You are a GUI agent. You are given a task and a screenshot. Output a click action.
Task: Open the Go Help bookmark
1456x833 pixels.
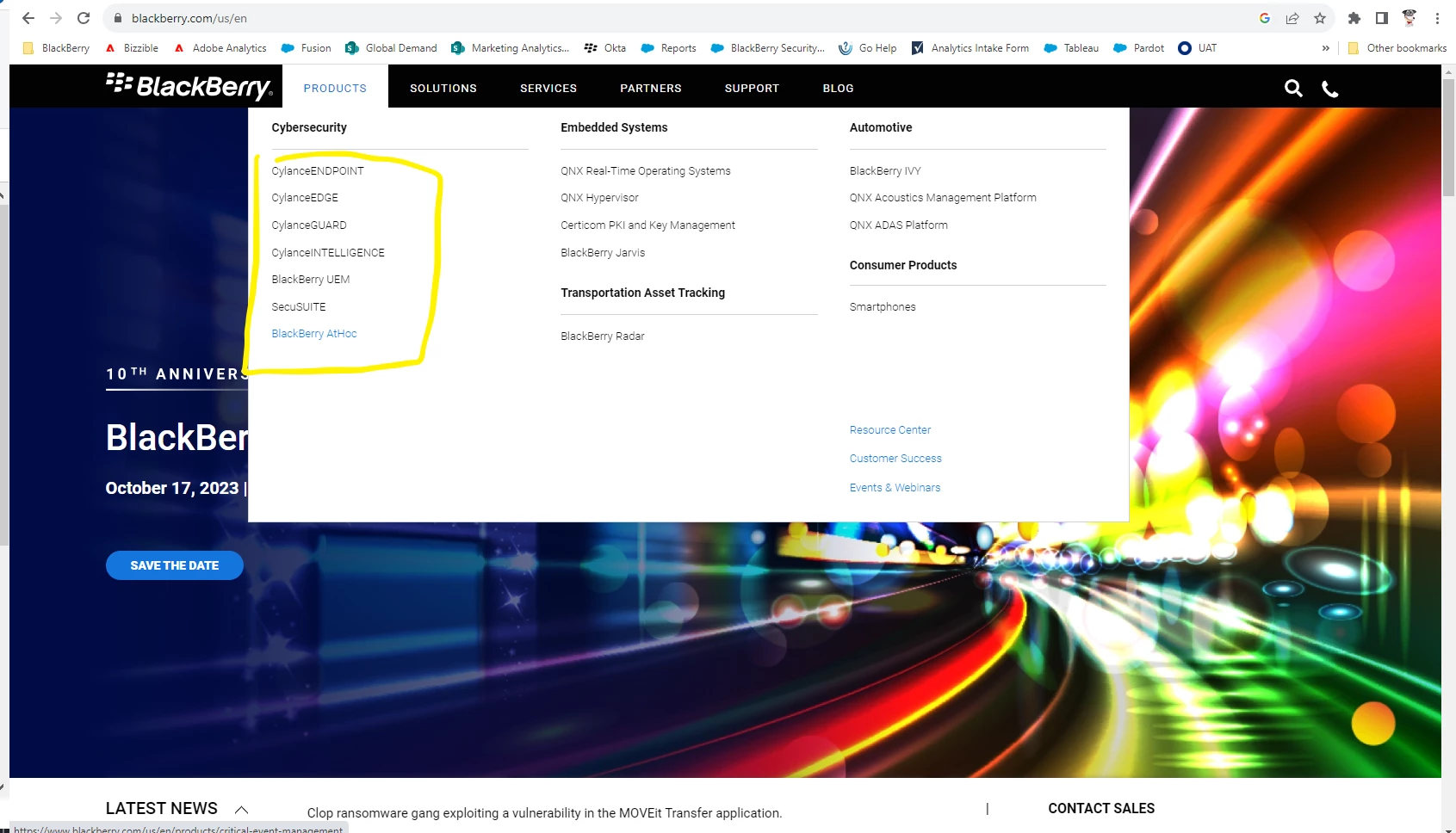[x=868, y=48]
